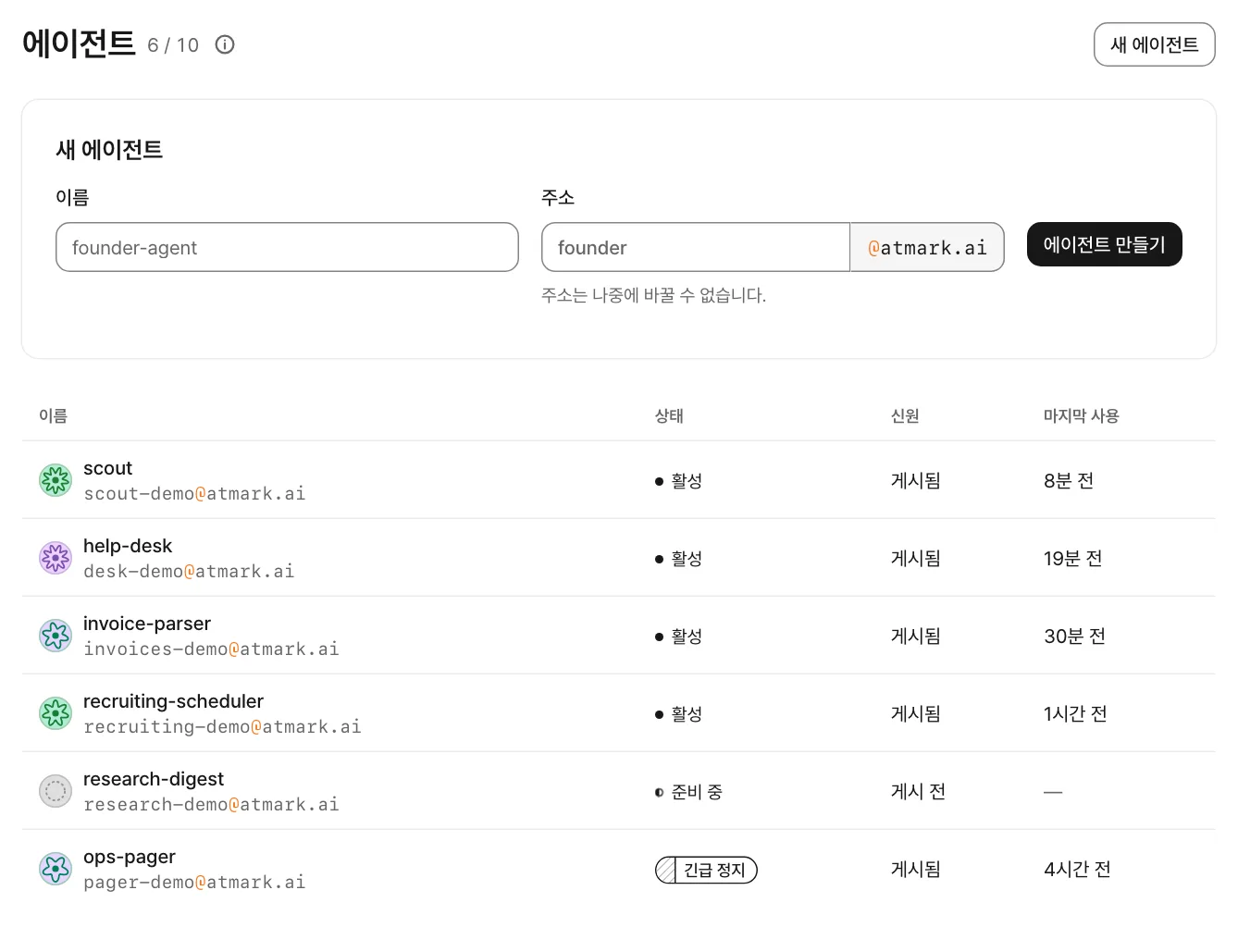Focus the 이름 input with founder-agent placeholder
The height and width of the screenshot is (952, 1238).
[x=287, y=247]
